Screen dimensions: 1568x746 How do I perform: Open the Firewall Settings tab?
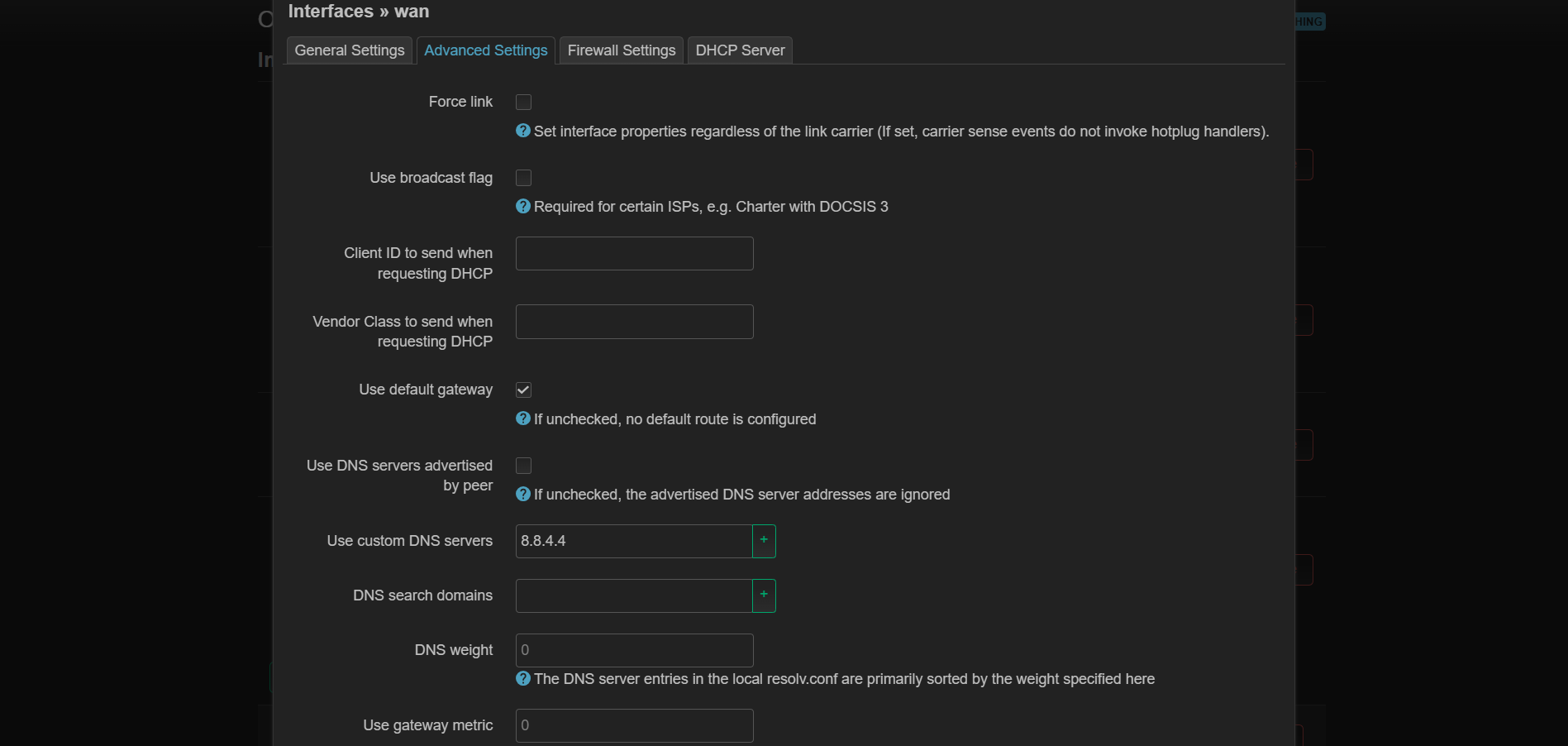[x=622, y=50]
